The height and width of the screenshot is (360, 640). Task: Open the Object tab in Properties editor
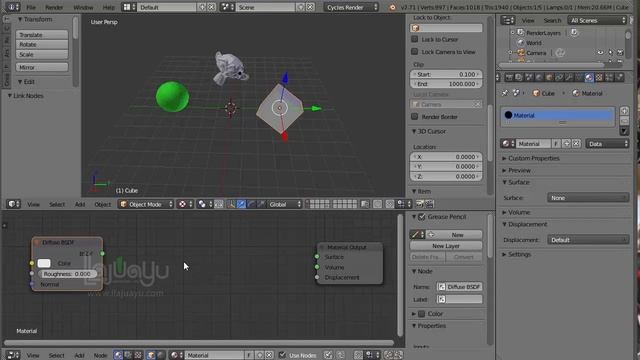click(x=549, y=77)
